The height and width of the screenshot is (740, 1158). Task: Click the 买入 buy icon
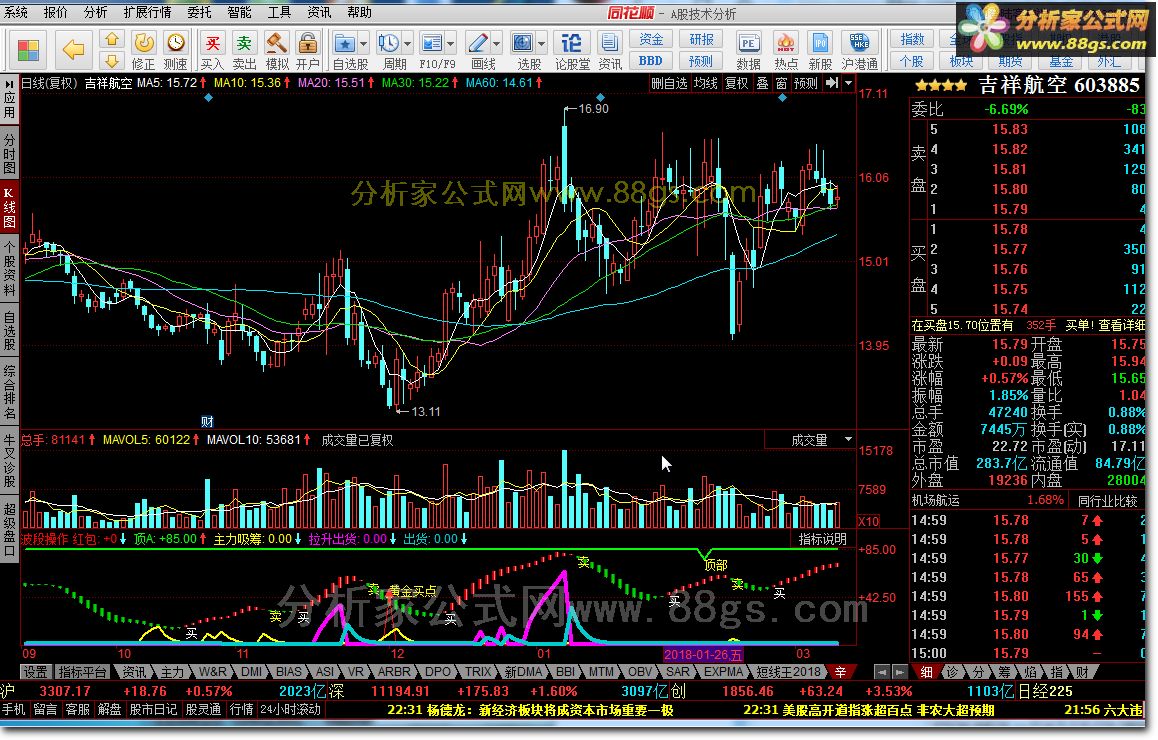coord(212,50)
